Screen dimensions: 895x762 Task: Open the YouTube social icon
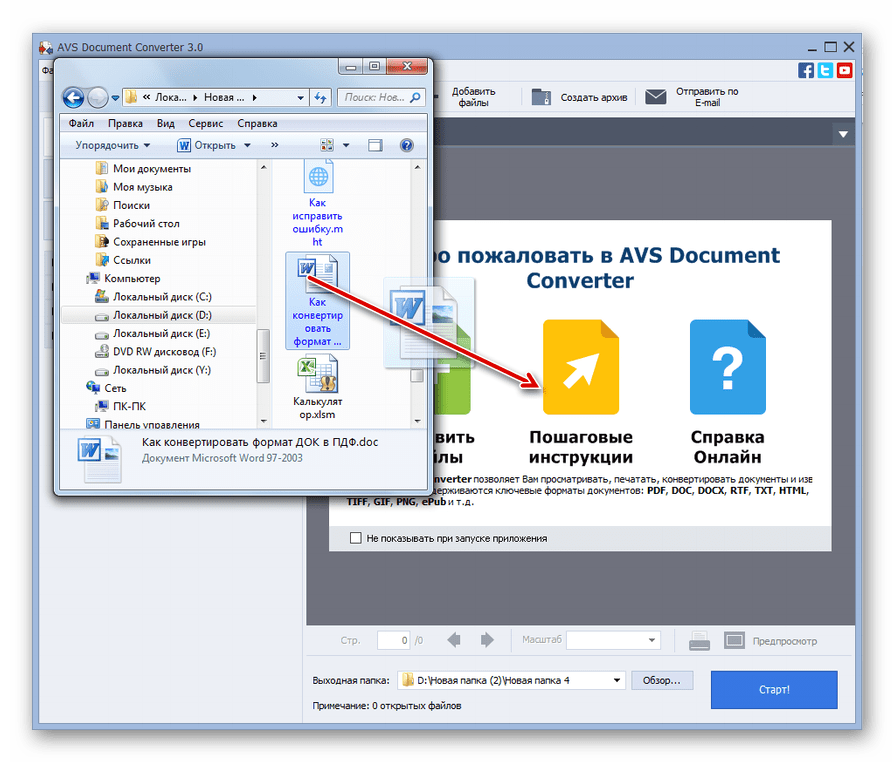click(x=845, y=70)
